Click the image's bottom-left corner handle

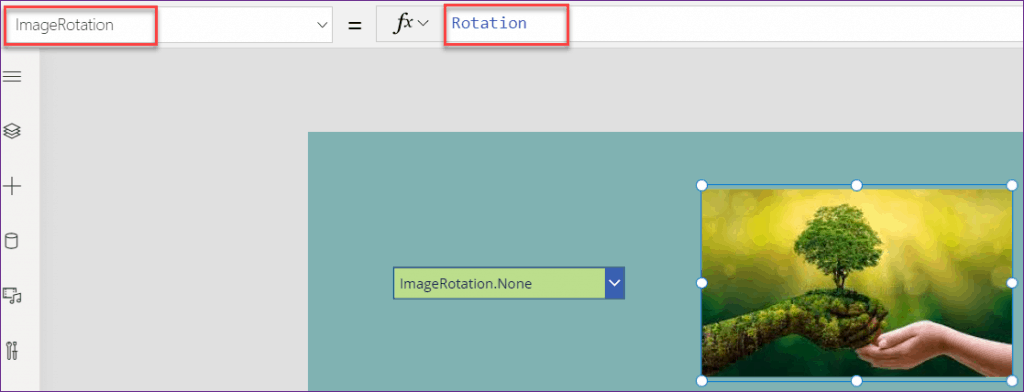(702, 380)
